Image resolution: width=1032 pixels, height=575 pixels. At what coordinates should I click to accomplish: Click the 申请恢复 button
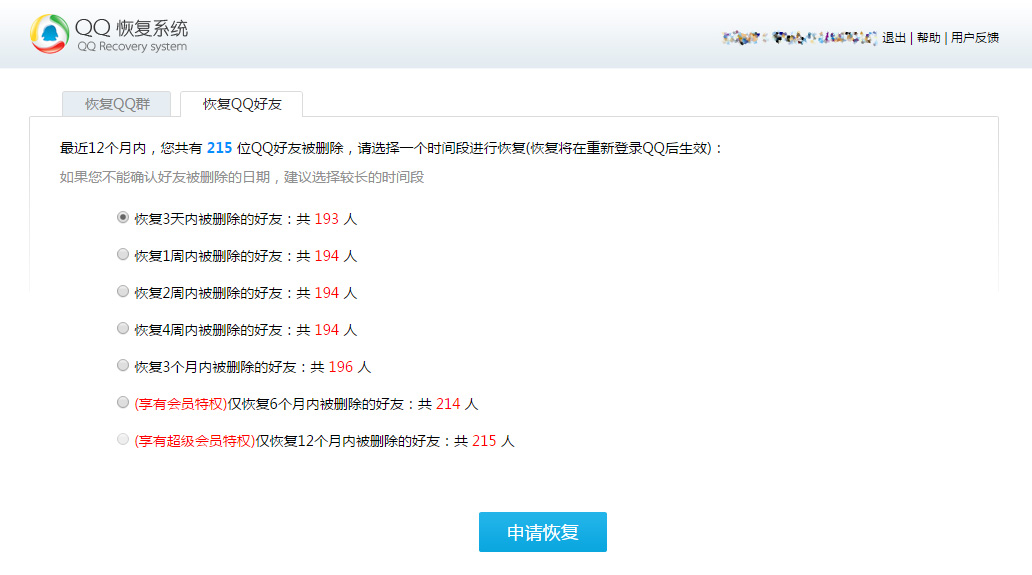click(x=542, y=532)
